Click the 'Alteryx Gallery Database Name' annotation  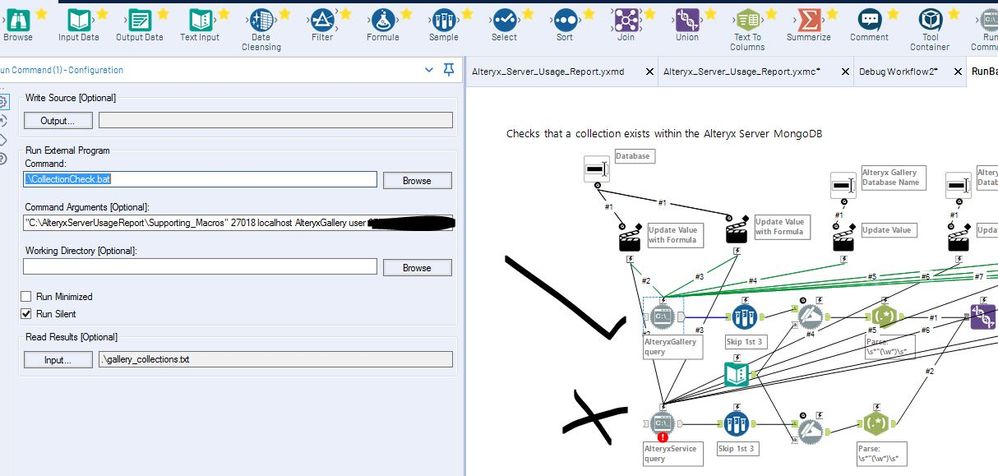[x=892, y=177]
